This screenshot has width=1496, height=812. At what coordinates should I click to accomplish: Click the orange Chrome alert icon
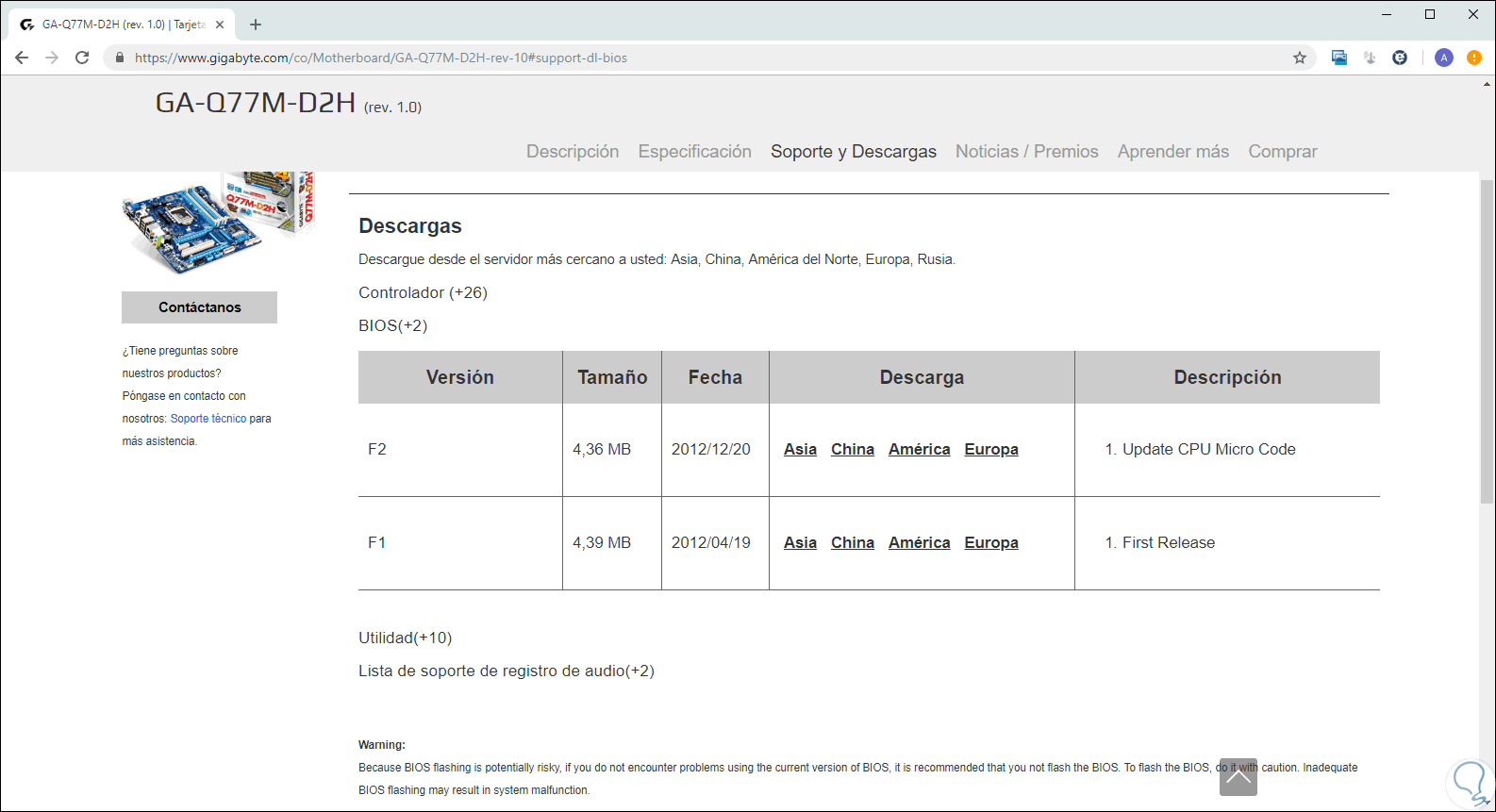click(1474, 58)
